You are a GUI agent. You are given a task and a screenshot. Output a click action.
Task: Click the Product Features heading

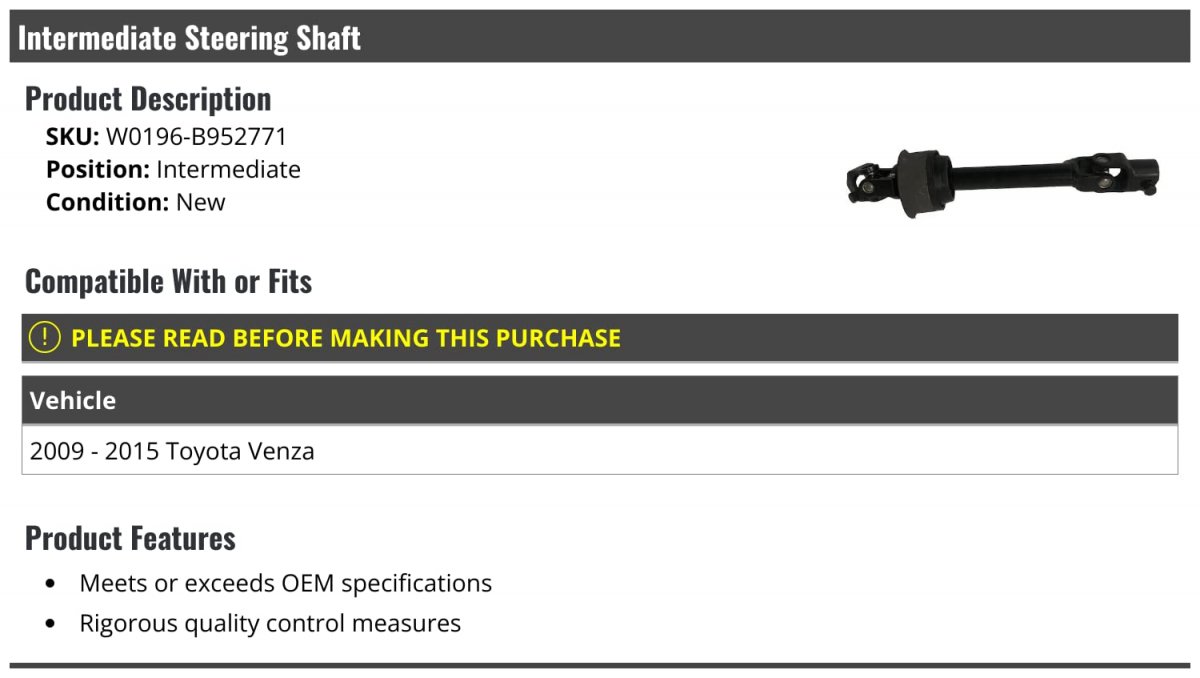tap(130, 538)
